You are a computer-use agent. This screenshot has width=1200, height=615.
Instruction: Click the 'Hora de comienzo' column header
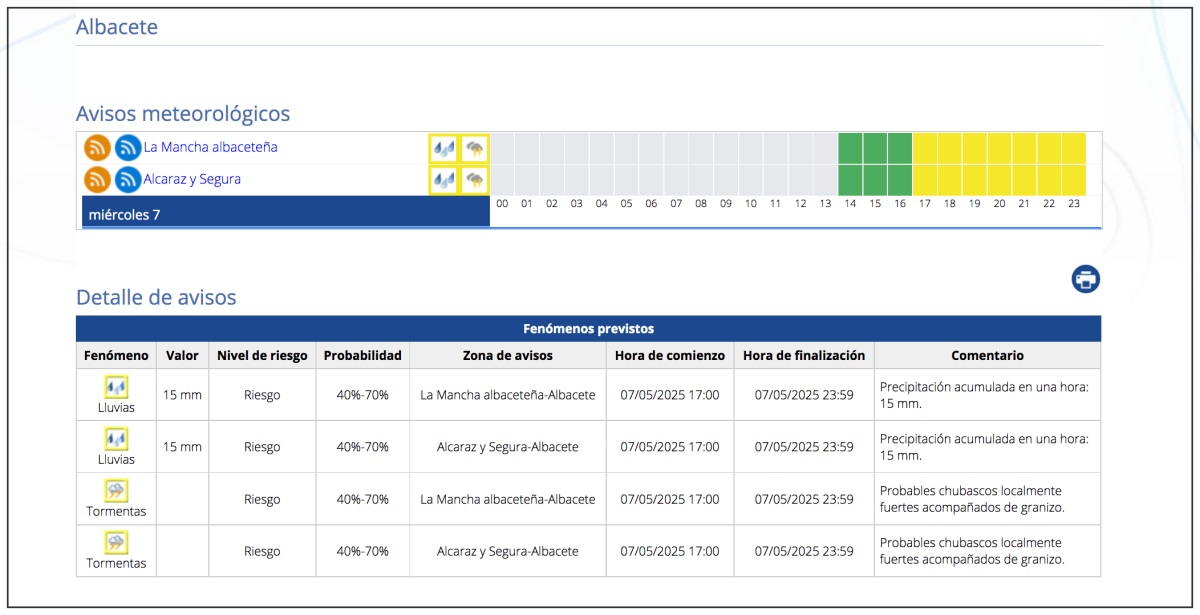[670, 355]
